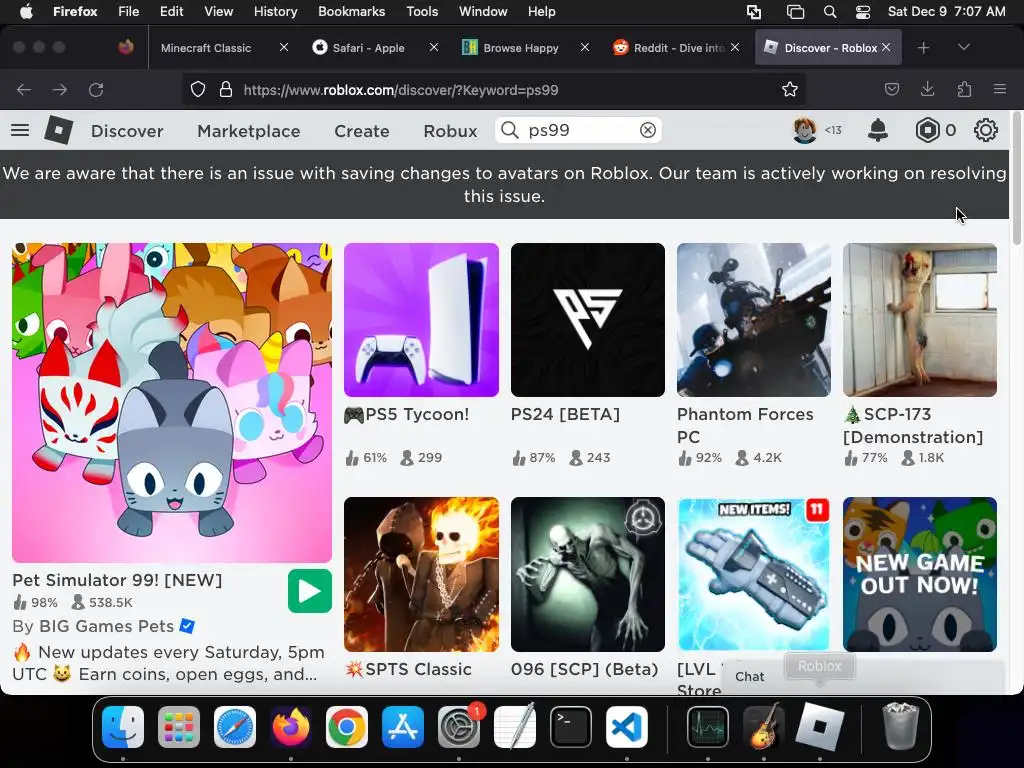Bookmark this page with star icon

tap(790, 89)
